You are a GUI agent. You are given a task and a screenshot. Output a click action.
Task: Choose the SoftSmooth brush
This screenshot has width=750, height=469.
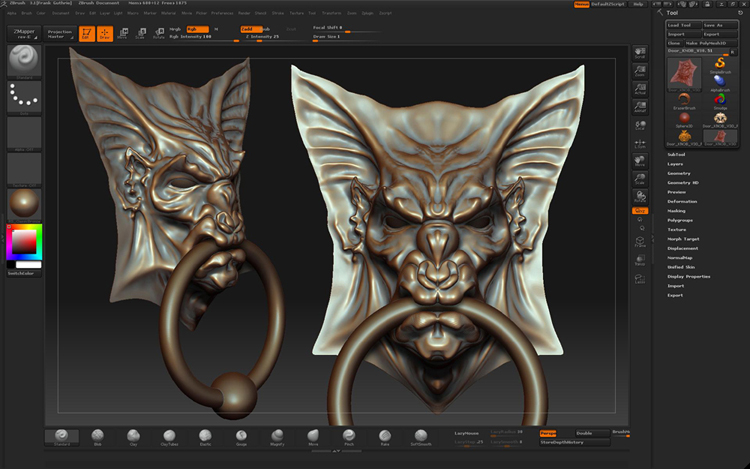421,437
